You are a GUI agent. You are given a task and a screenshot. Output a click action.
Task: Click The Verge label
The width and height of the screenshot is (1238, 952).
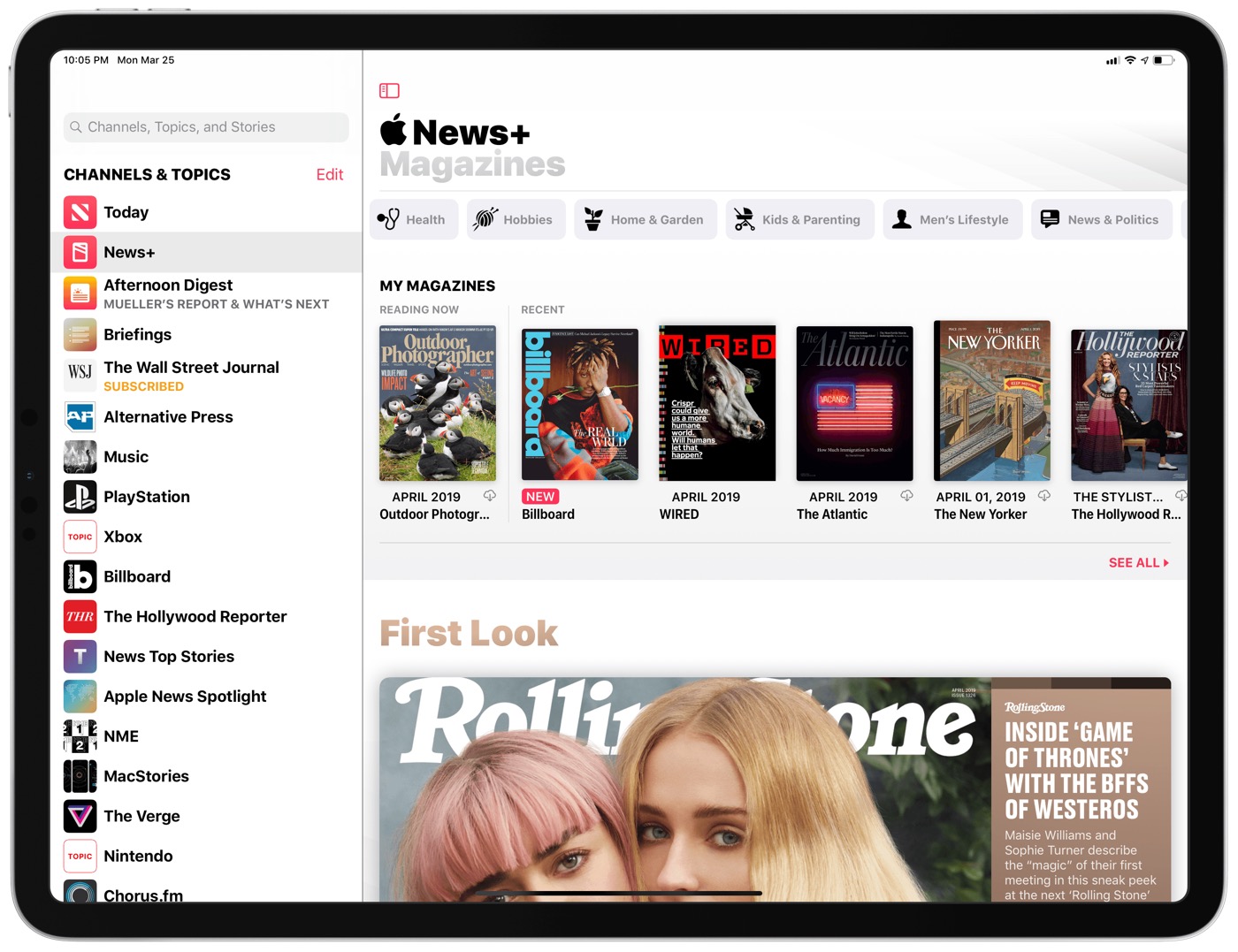coord(141,816)
